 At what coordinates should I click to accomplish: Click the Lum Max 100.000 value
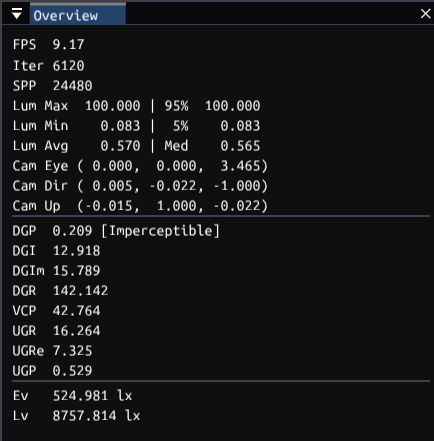113,106
